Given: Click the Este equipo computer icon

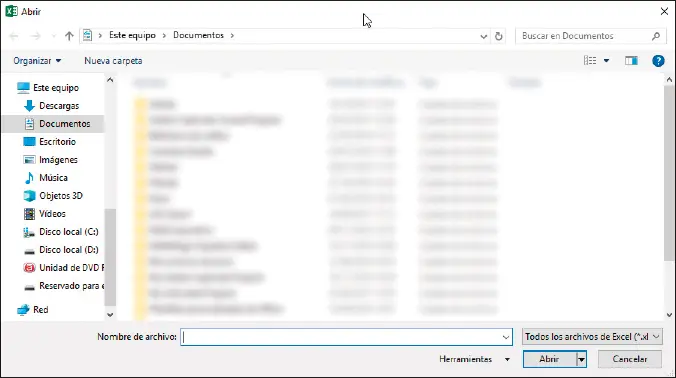Looking at the screenshot, I should [x=23, y=87].
